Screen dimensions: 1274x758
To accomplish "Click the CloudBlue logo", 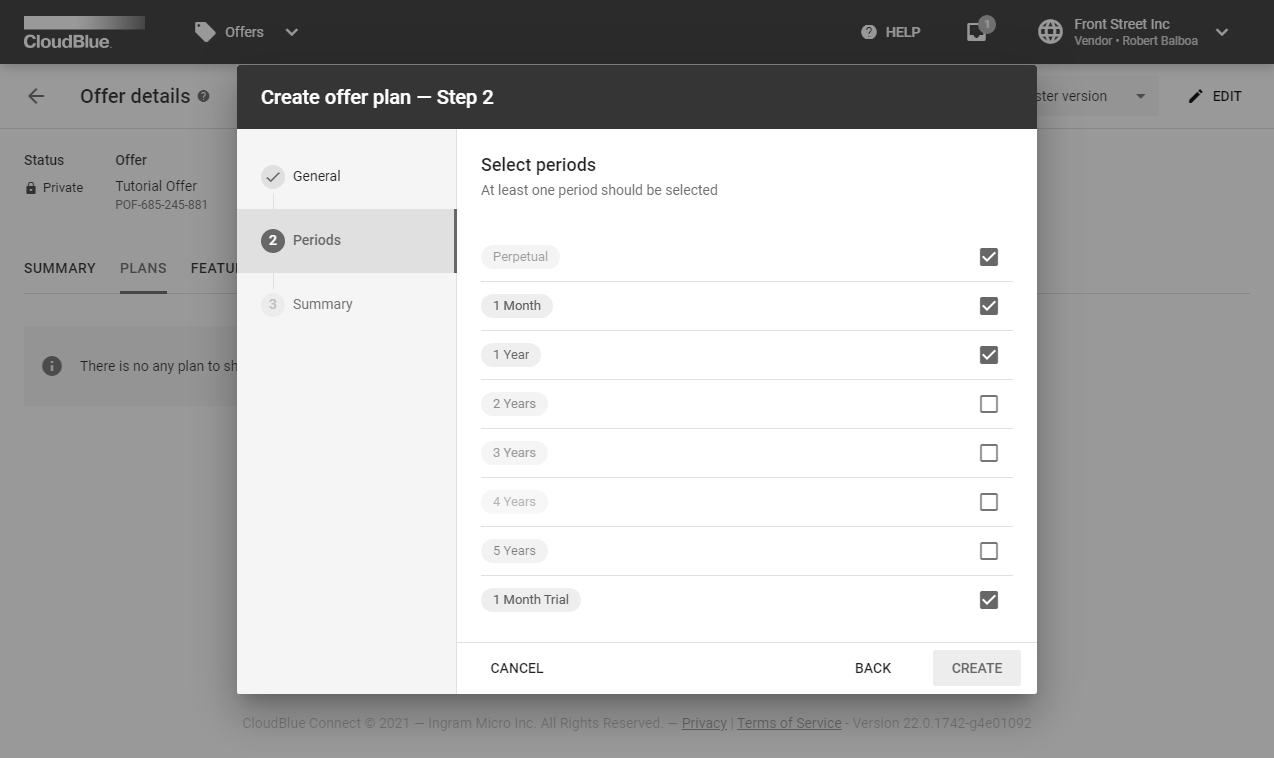I will 84,32.
